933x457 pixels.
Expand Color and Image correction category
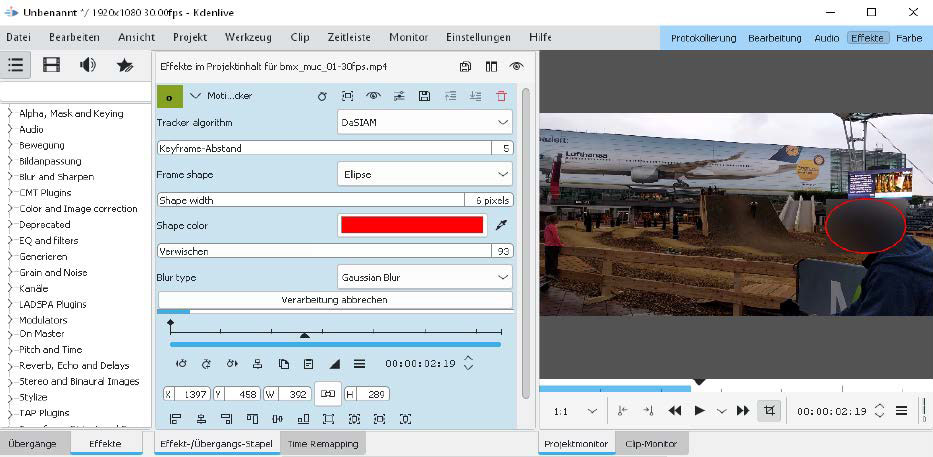(x=10, y=209)
